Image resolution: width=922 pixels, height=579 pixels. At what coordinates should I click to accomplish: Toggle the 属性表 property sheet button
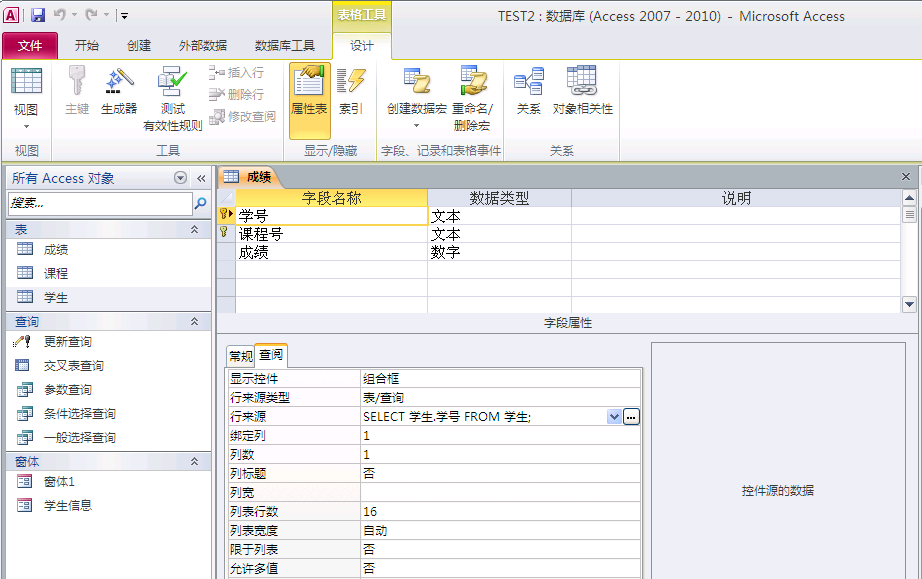(x=309, y=101)
